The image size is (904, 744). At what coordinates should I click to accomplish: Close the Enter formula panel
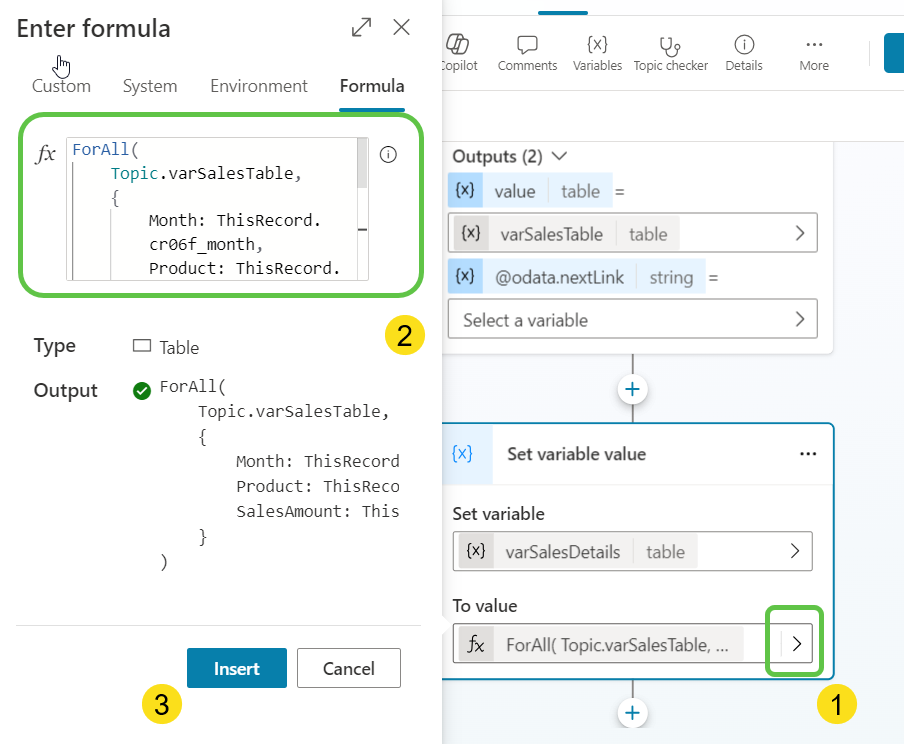[402, 28]
